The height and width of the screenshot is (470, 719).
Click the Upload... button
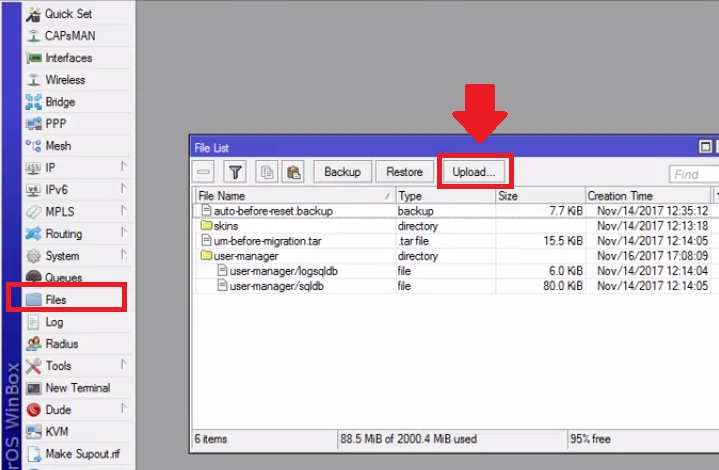click(473, 172)
